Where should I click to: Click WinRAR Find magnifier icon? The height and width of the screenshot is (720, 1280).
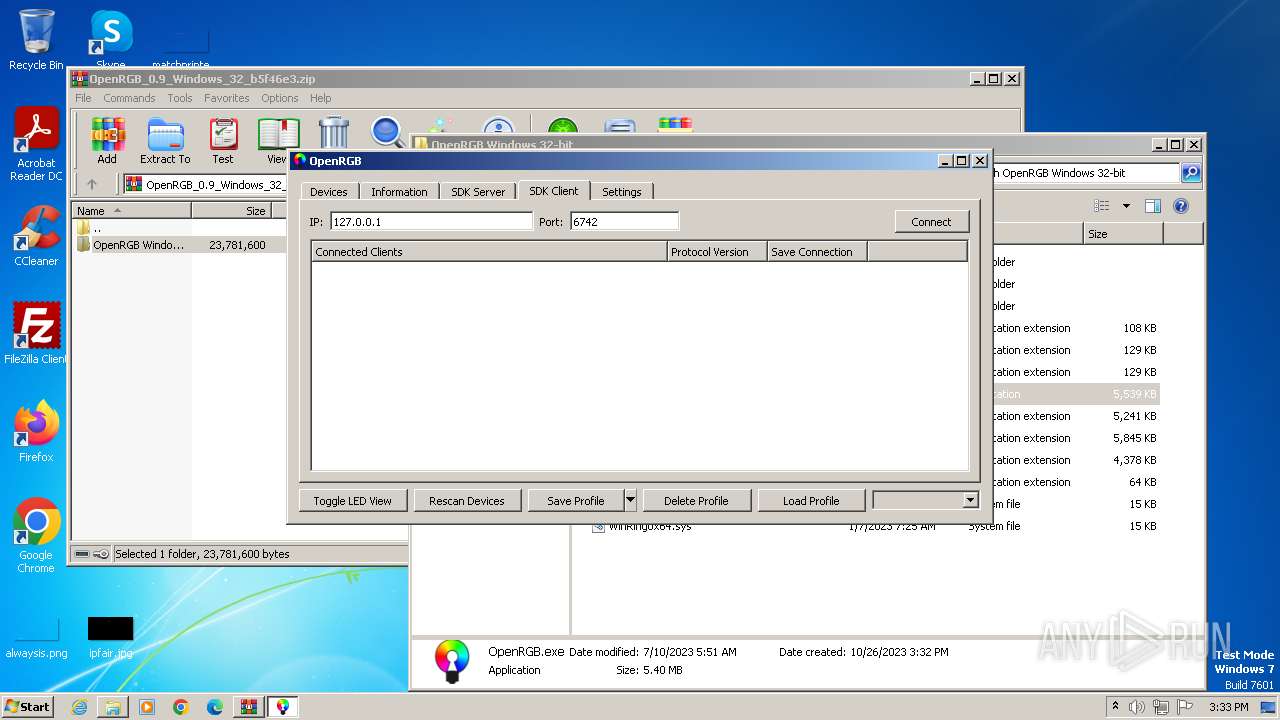coord(386,133)
